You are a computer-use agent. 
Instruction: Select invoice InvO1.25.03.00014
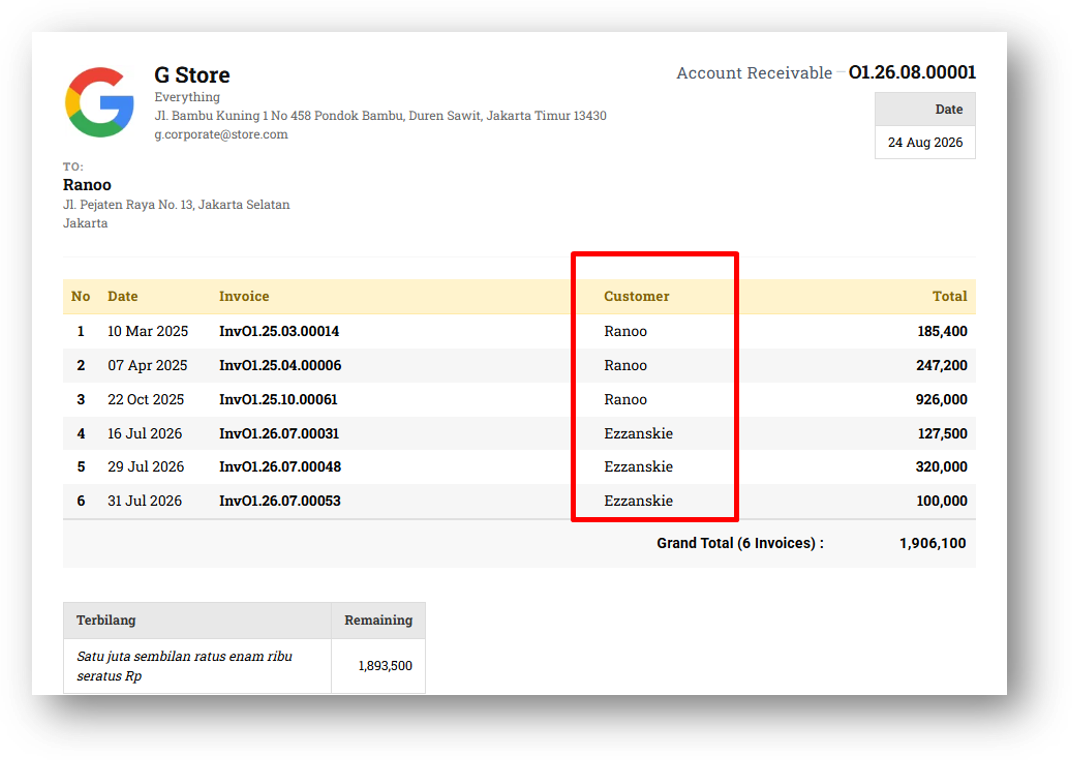pyautogui.click(x=279, y=331)
